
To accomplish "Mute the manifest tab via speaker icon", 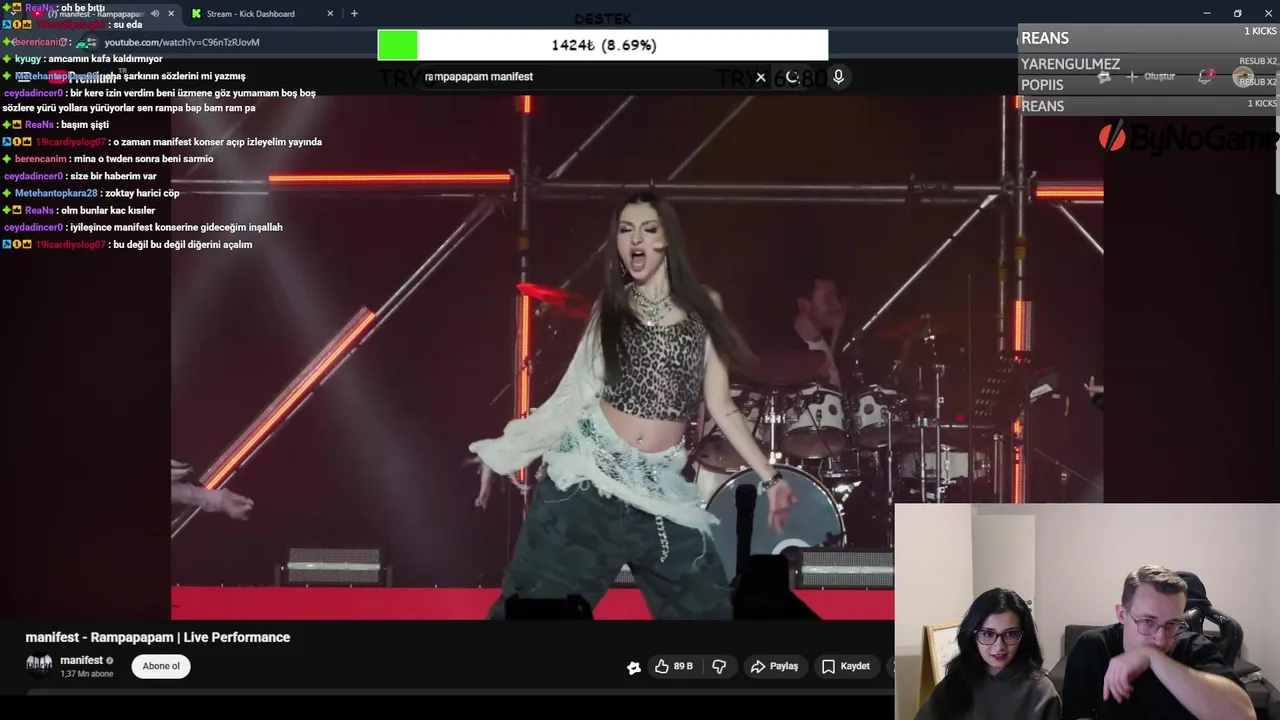I will coord(154,14).
